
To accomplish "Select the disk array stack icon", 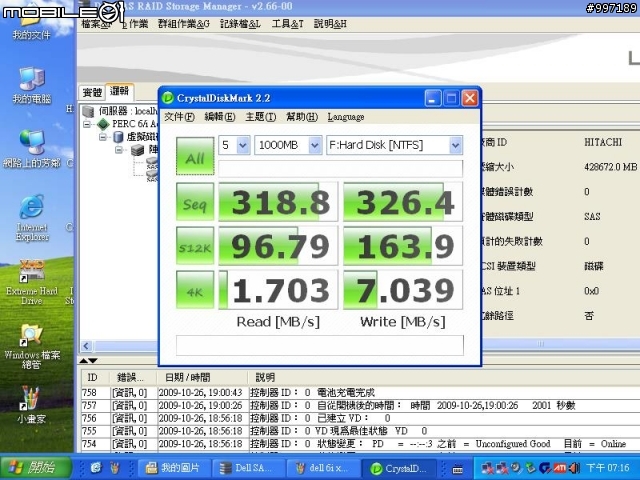I will click(138, 150).
